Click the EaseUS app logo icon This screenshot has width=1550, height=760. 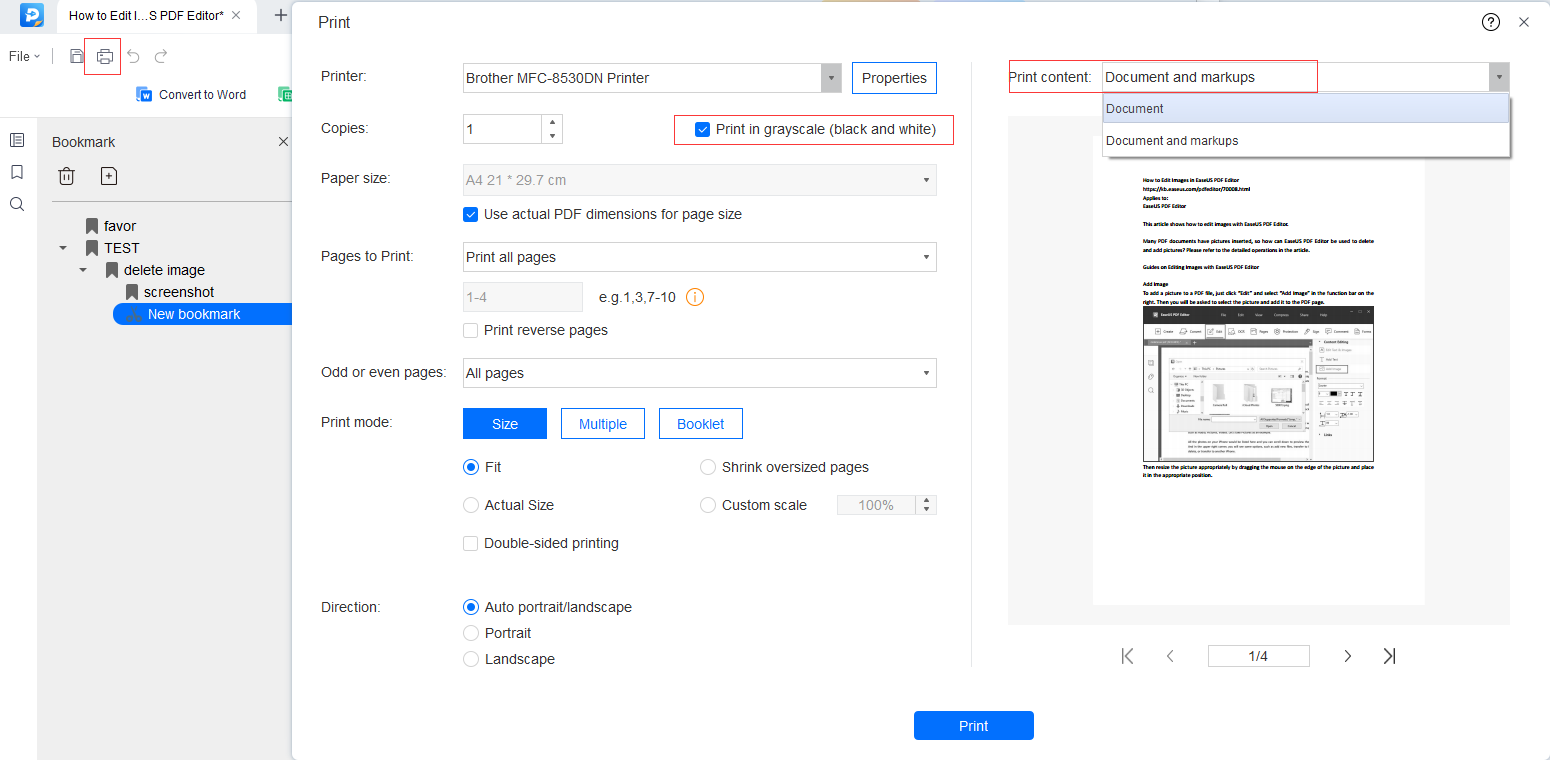pos(32,15)
